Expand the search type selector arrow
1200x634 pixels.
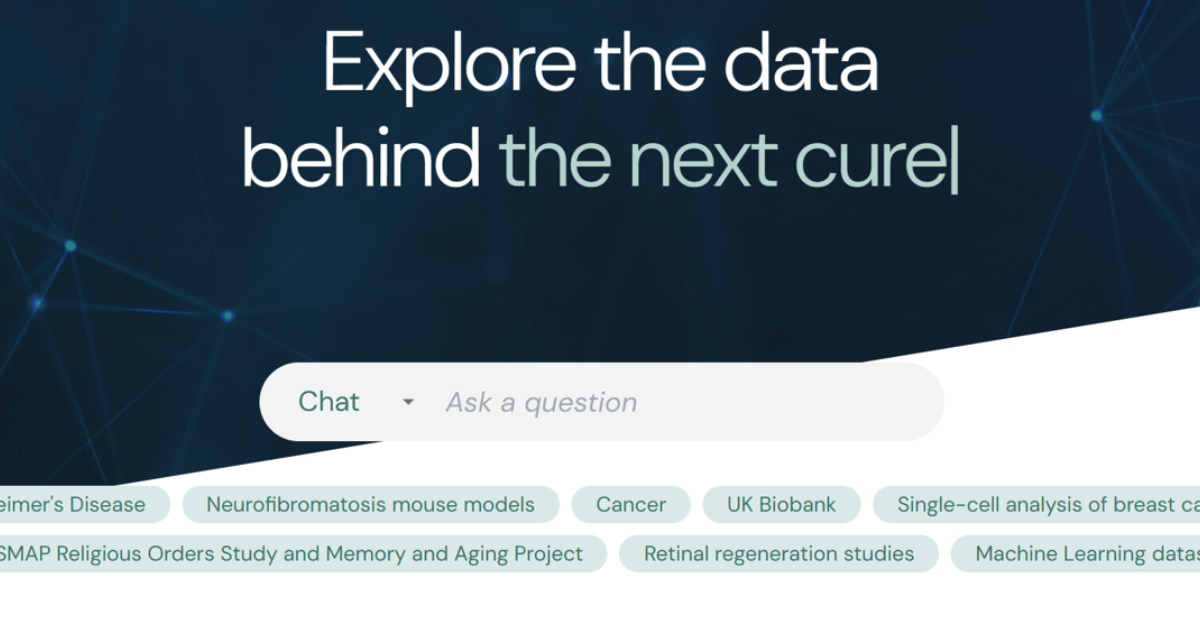[407, 402]
